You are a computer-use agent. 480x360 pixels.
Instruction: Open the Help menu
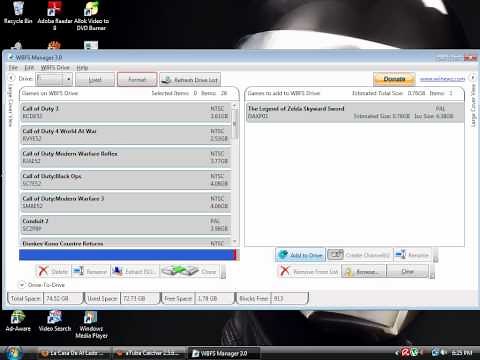(x=82, y=68)
